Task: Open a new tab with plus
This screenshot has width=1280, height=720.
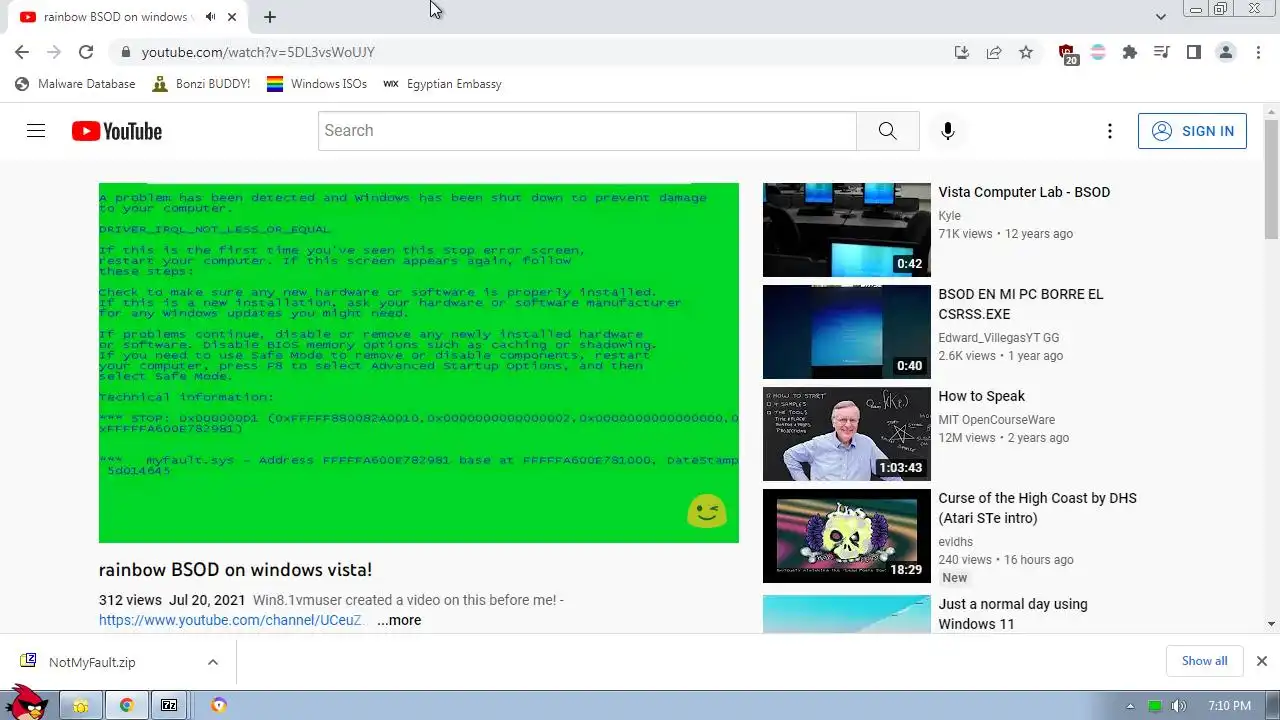Action: point(270,17)
